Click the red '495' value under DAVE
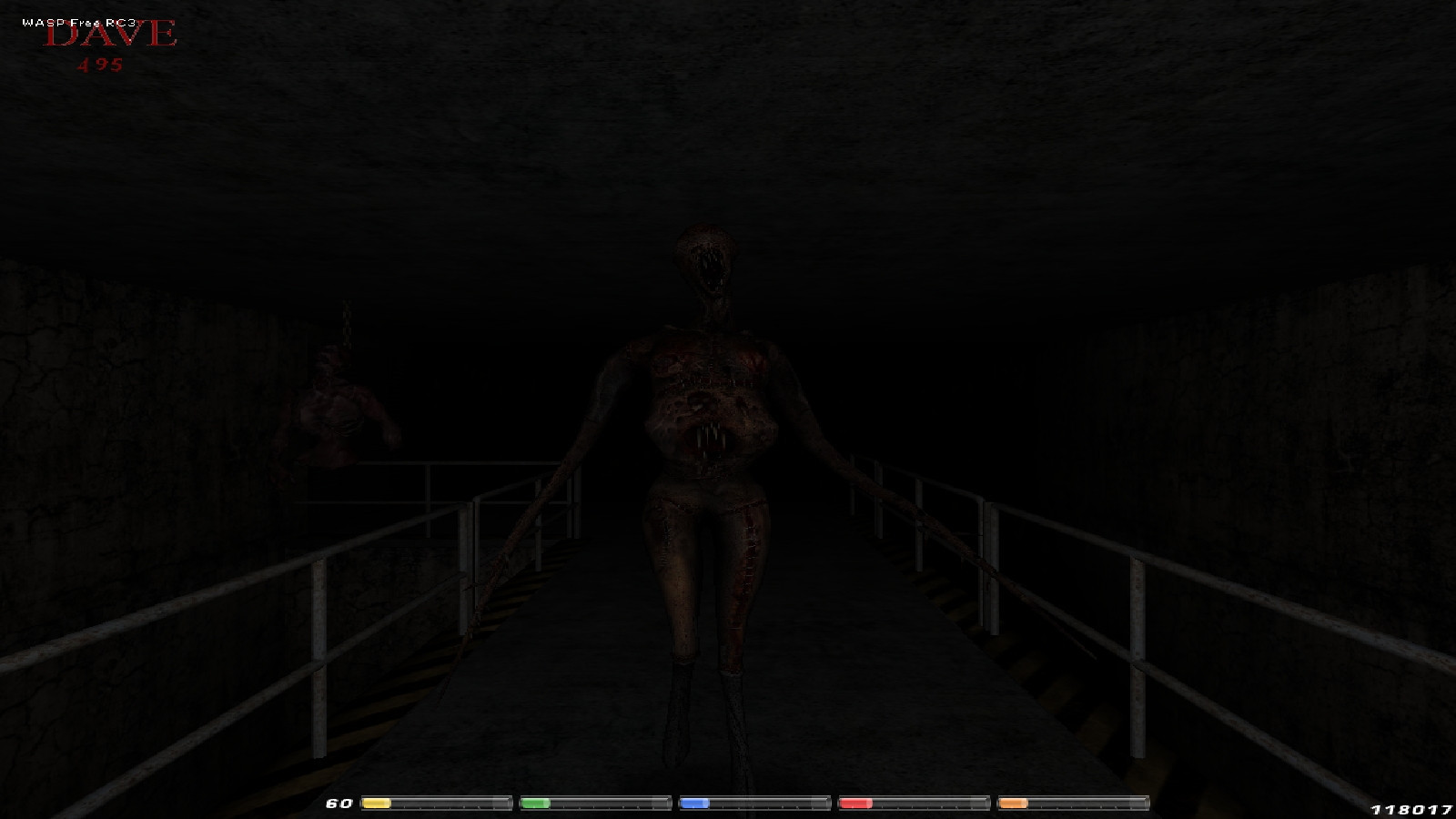The image size is (1456, 819). (x=100, y=65)
